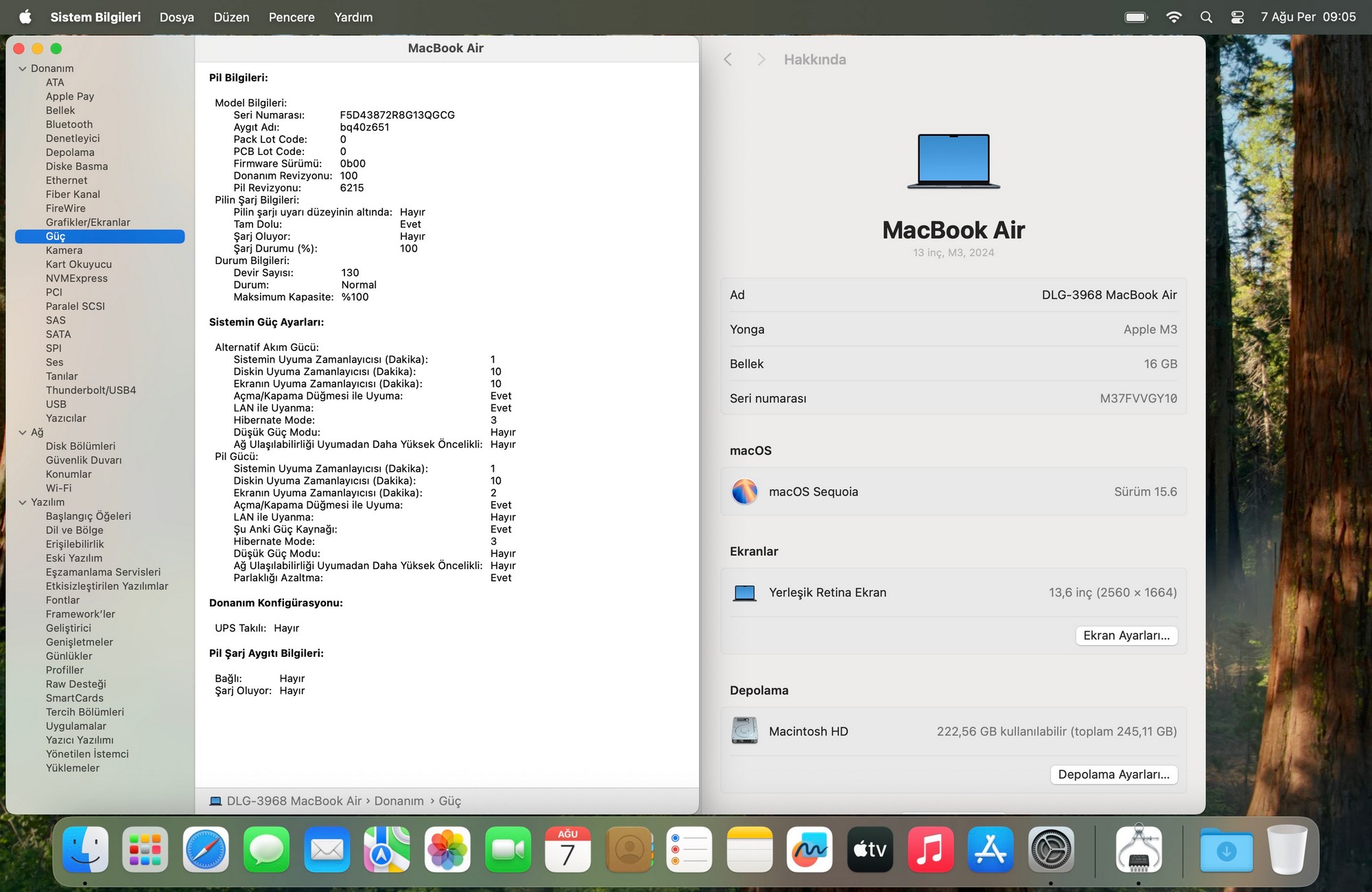Select Başlangıç Öğeleri in sidebar
Screen dimensions: 1372x892
(88, 516)
